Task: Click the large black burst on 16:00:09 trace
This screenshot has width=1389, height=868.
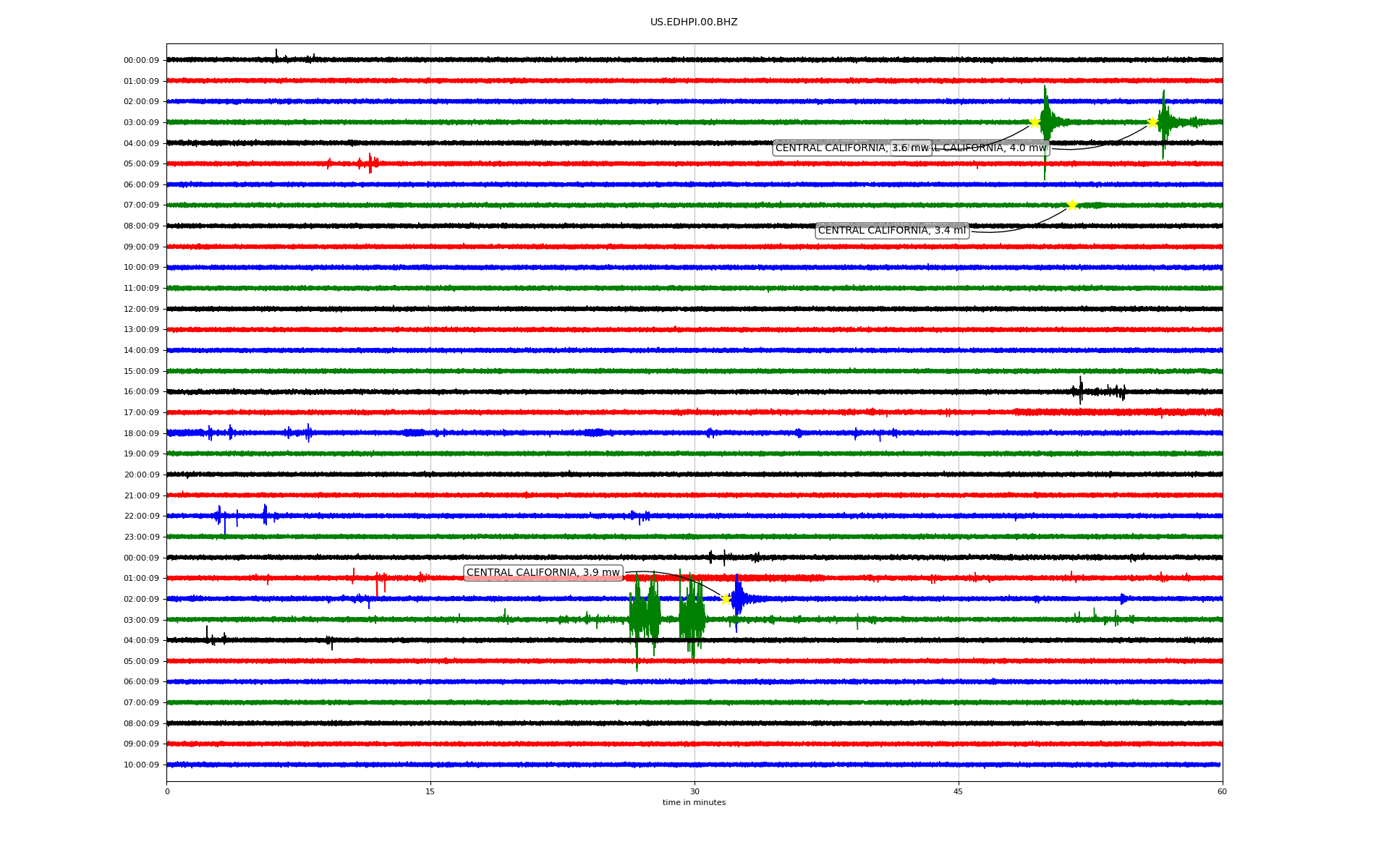Action: coord(1081,391)
